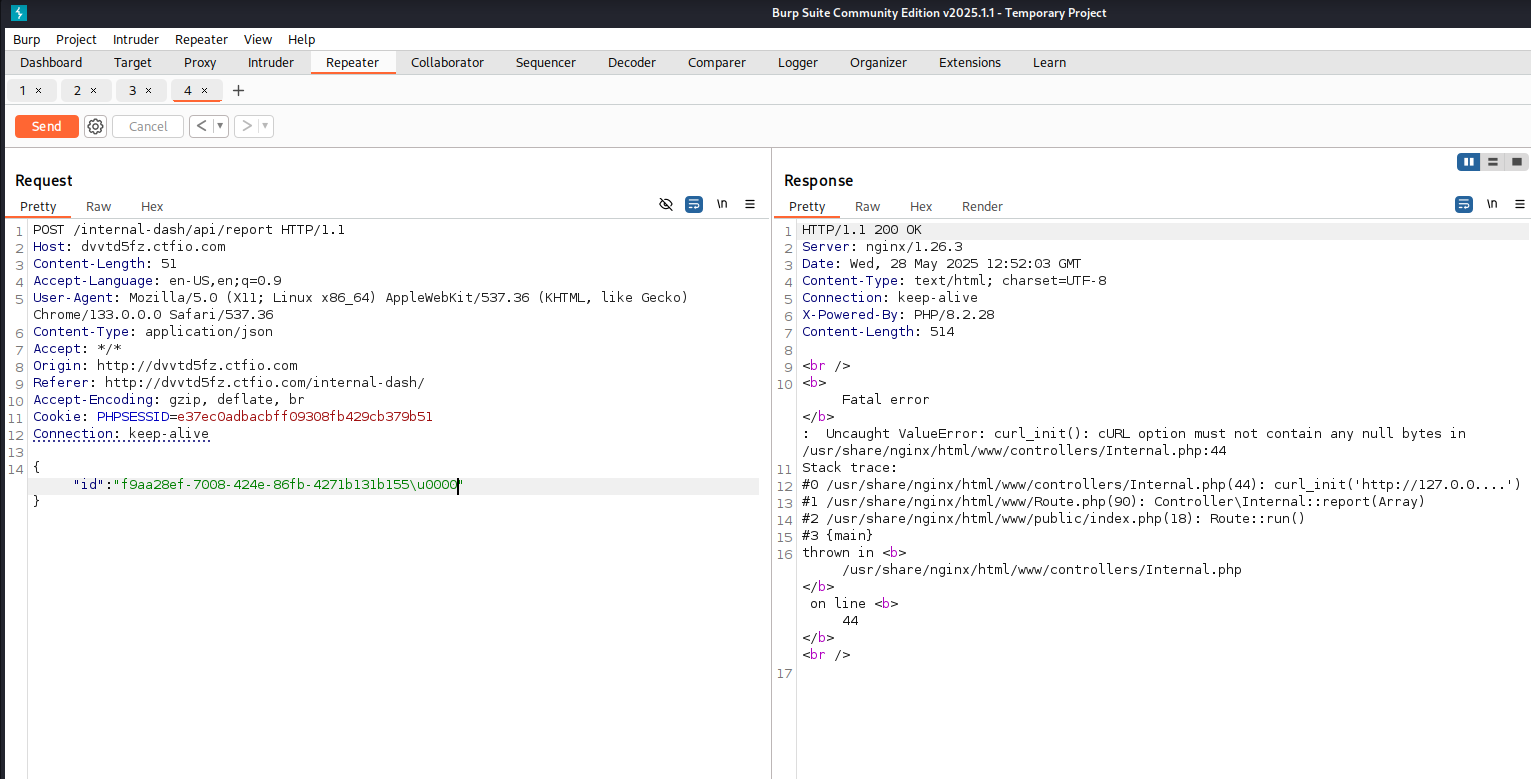Select top-bottom stacked layout icon

point(1493,162)
